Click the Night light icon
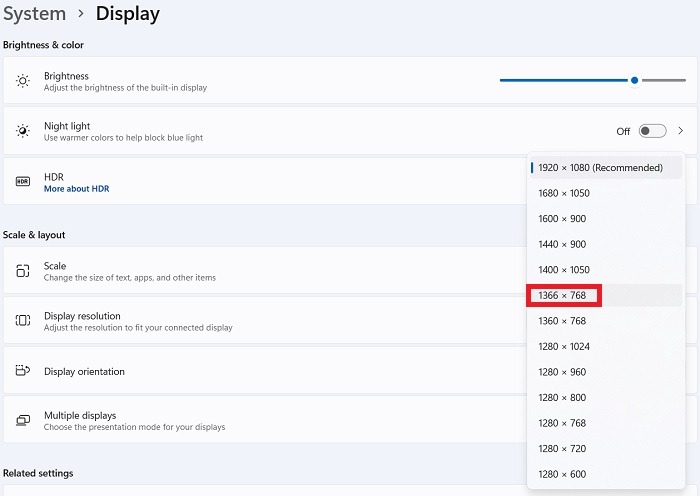700x496 pixels. [x=22, y=131]
